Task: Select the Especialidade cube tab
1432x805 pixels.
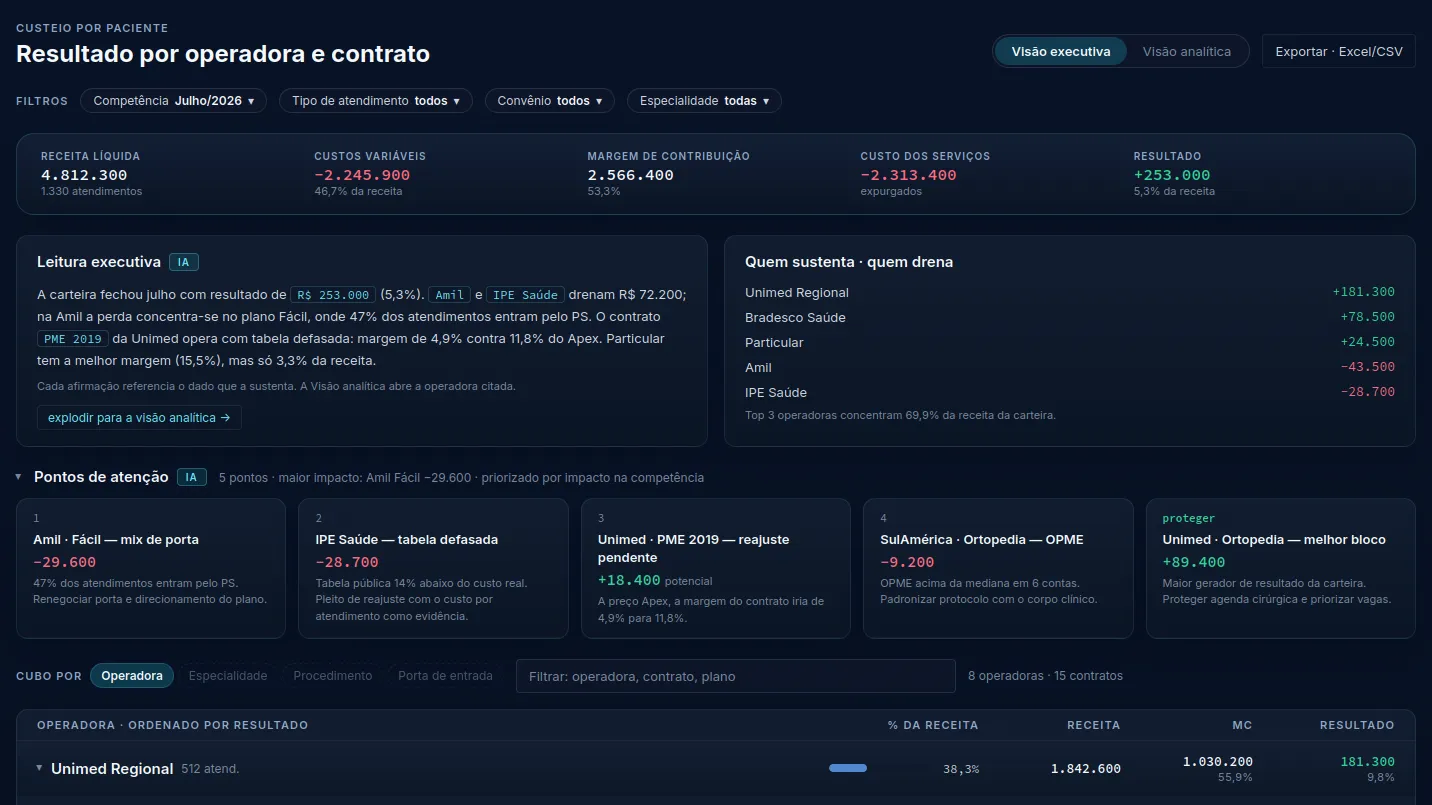Action: 228,676
